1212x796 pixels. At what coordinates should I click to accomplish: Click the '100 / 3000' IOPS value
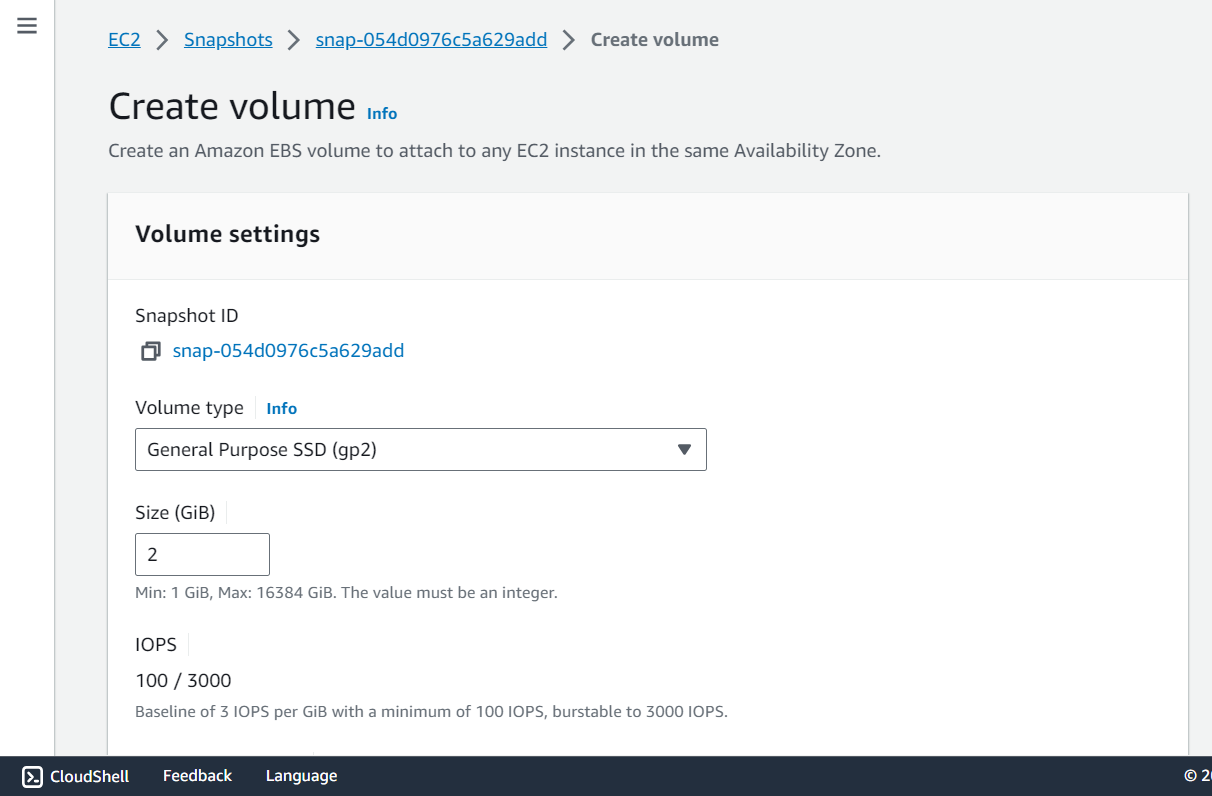click(183, 681)
